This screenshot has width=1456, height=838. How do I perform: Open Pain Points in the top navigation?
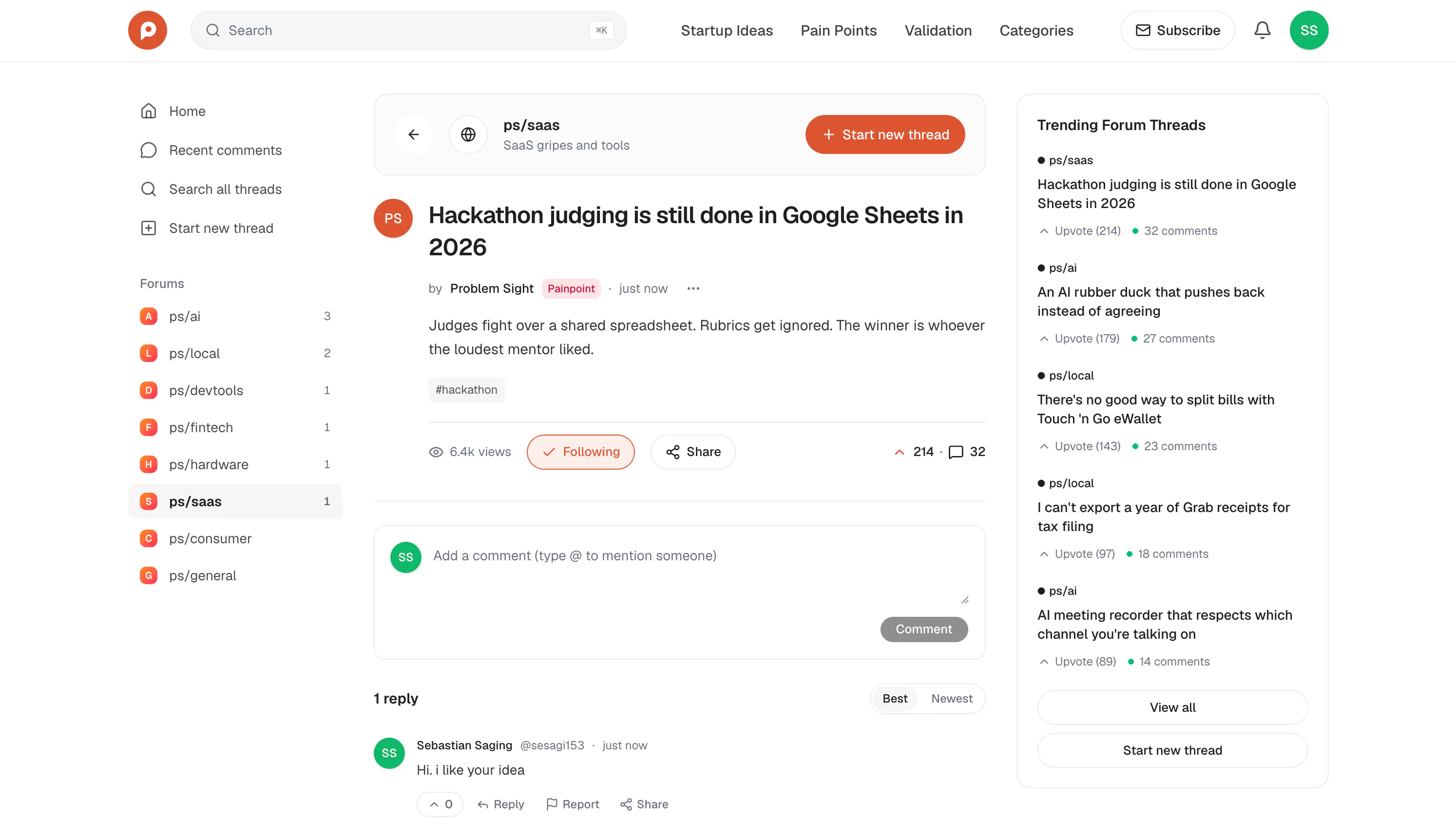[839, 30]
